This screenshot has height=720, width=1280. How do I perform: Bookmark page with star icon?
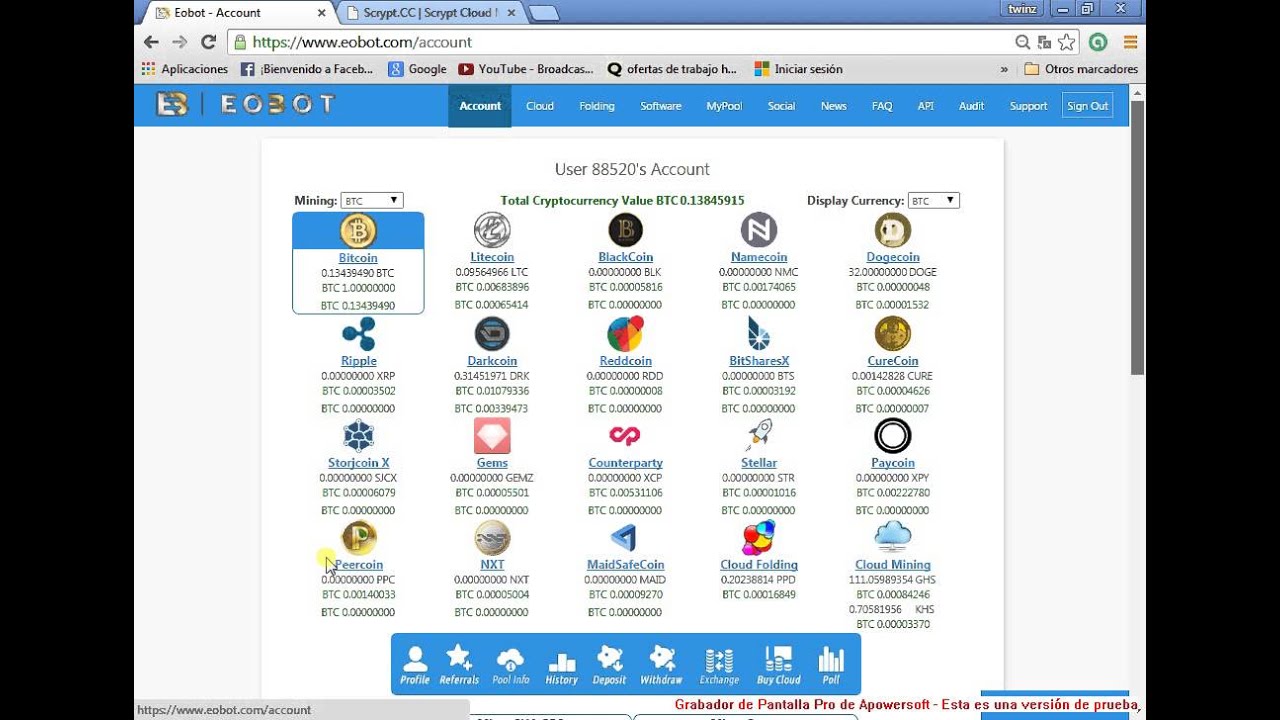point(1067,42)
